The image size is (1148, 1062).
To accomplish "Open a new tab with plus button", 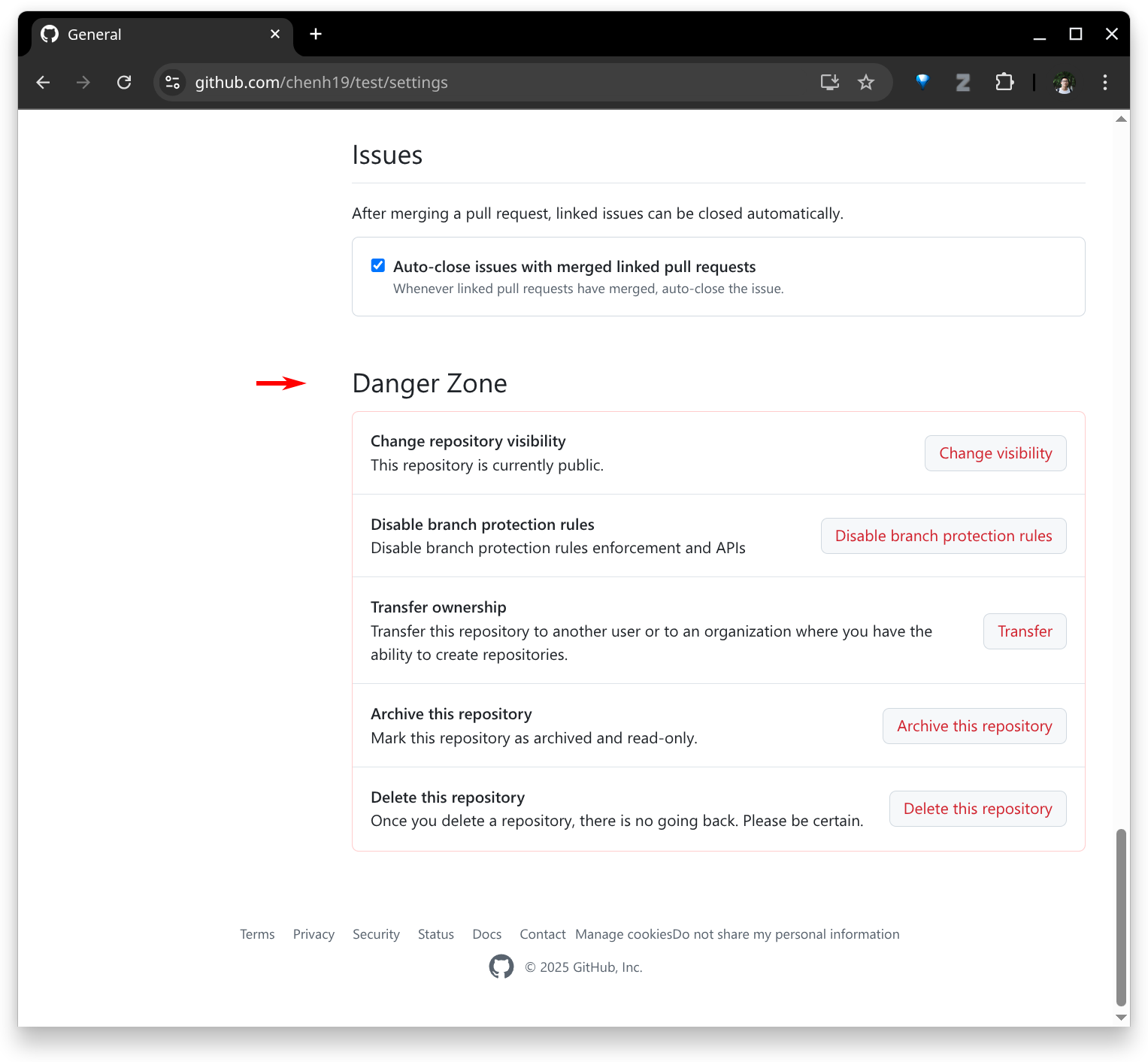I will pyautogui.click(x=316, y=34).
